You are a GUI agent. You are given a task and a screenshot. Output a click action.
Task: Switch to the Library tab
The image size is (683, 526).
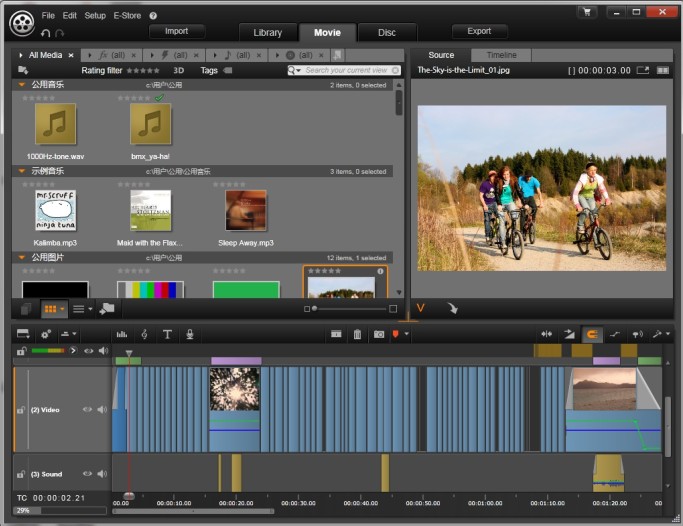click(x=267, y=32)
